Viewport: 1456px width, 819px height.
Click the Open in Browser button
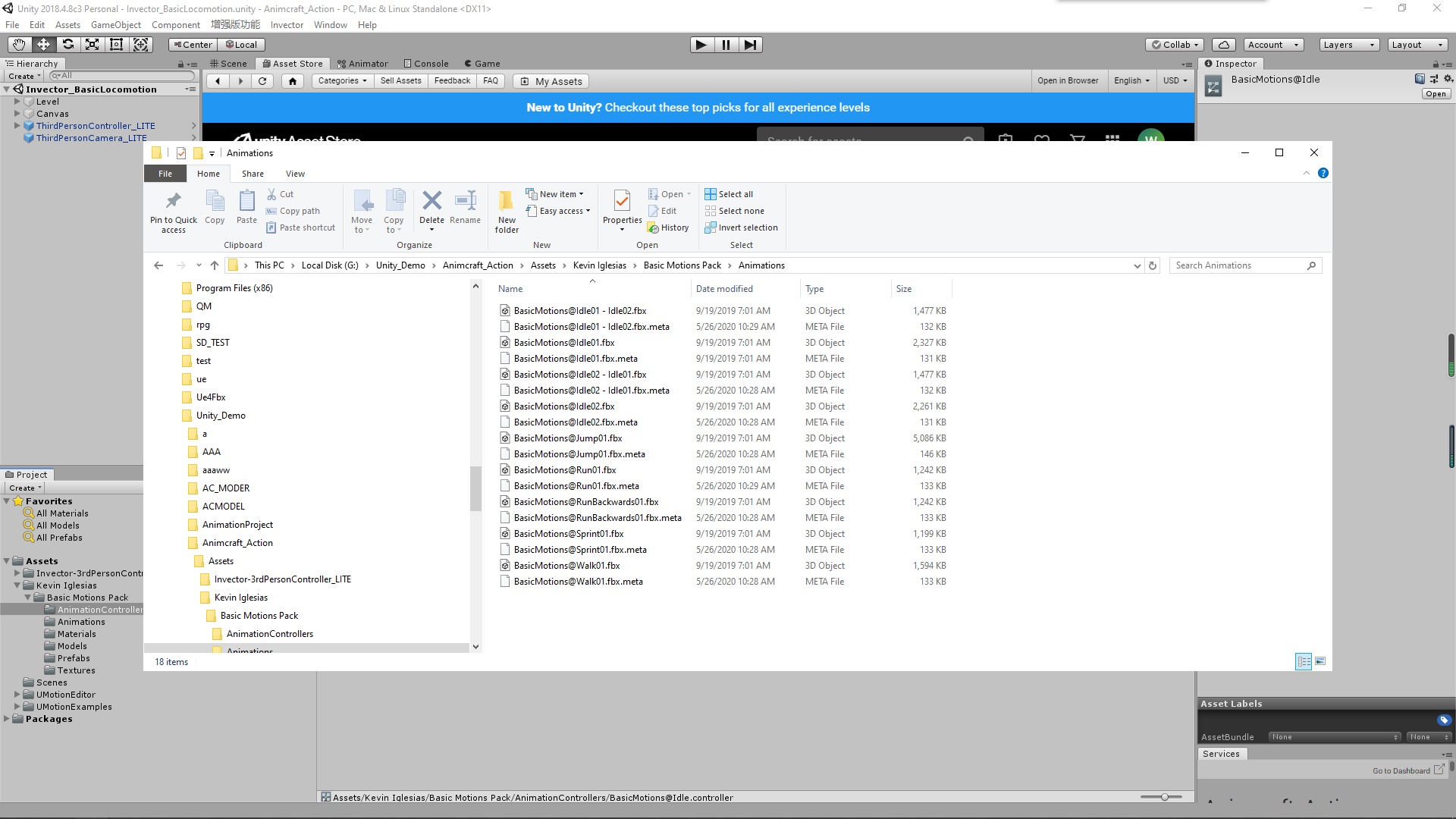[1067, 81]
